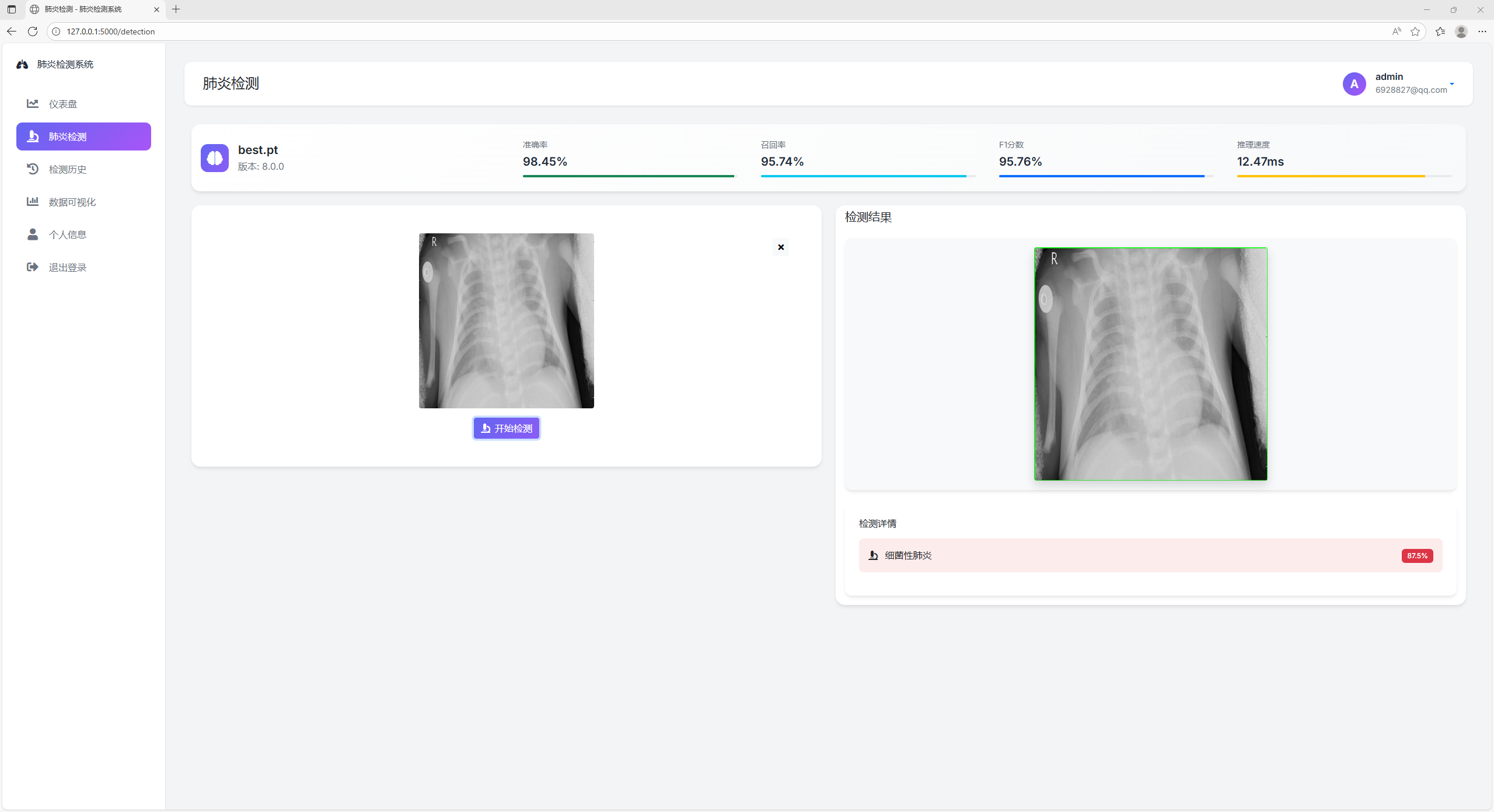The height and width of the screenshot is (812, 1494).
Task: Click the logout arrow icon
Action: point(33,267)
